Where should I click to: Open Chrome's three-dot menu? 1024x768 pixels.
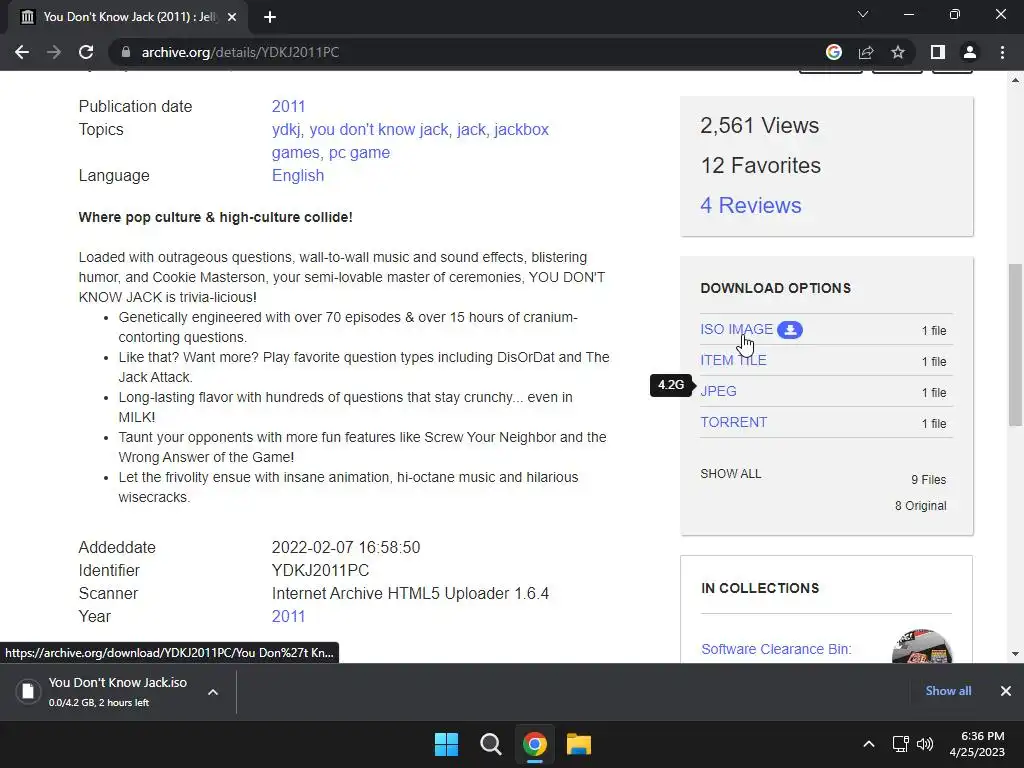click(1002, 52)
